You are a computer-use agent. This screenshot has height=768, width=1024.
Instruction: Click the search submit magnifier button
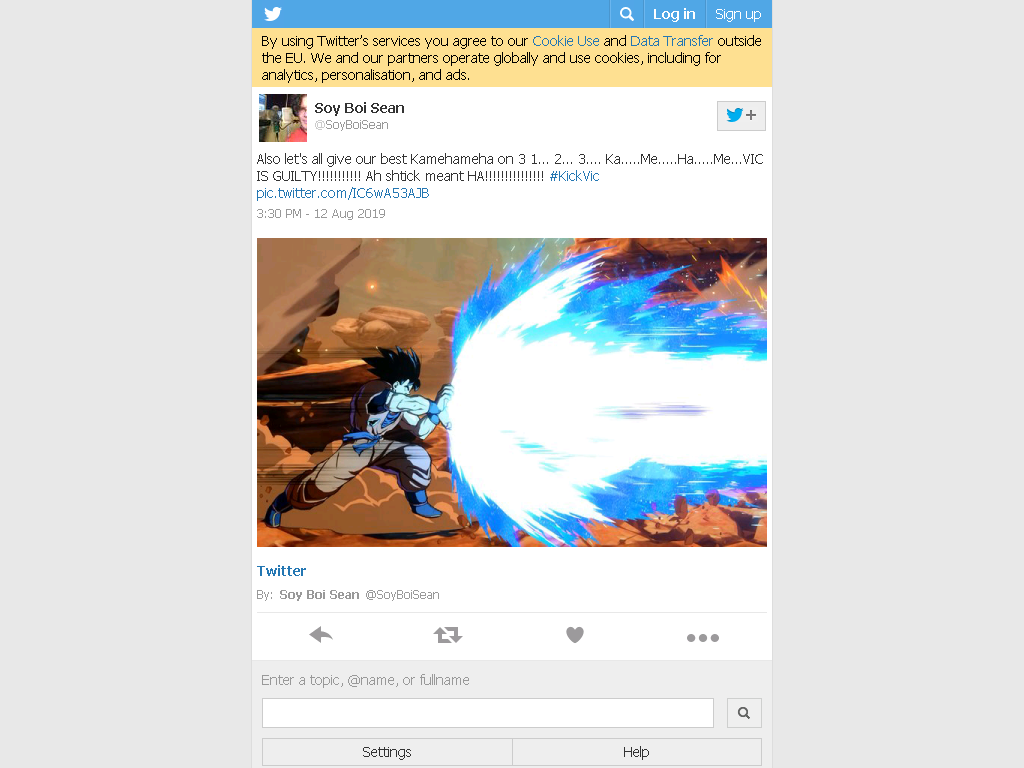pos(744,713)
